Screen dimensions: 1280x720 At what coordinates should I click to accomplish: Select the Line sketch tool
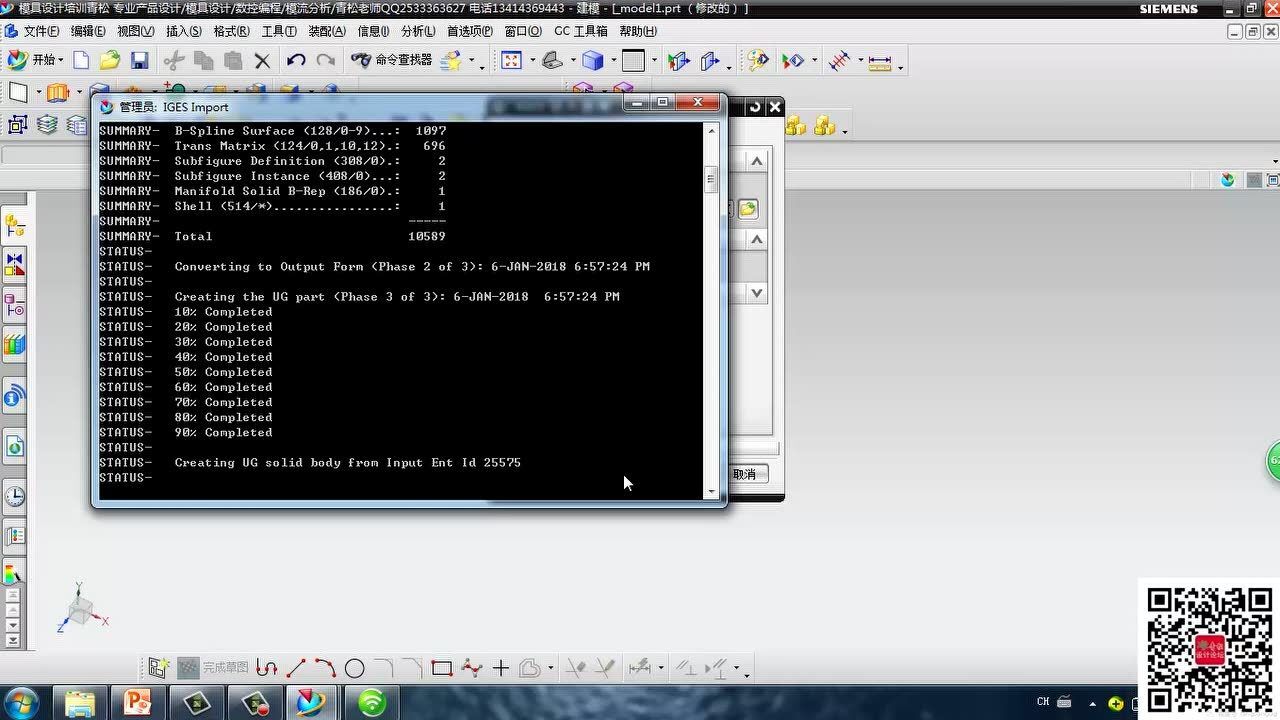click(296, 668)
